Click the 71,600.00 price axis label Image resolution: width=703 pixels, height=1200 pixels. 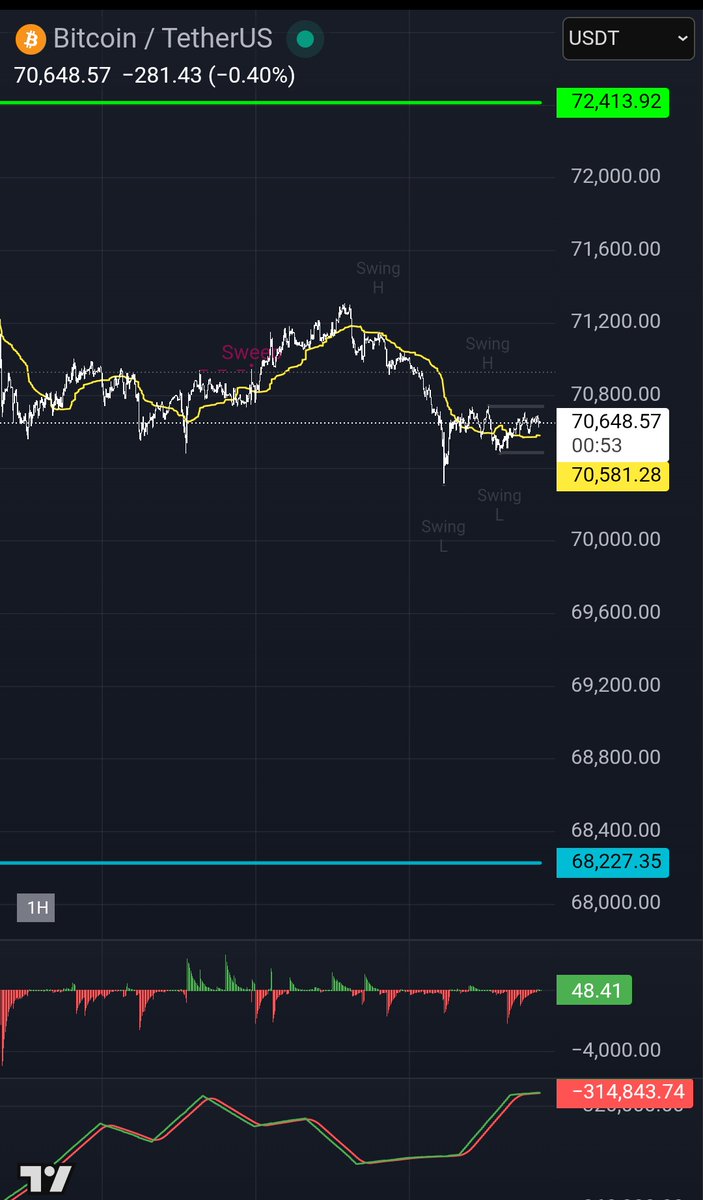pyautogui.click(x=616, y=249)
